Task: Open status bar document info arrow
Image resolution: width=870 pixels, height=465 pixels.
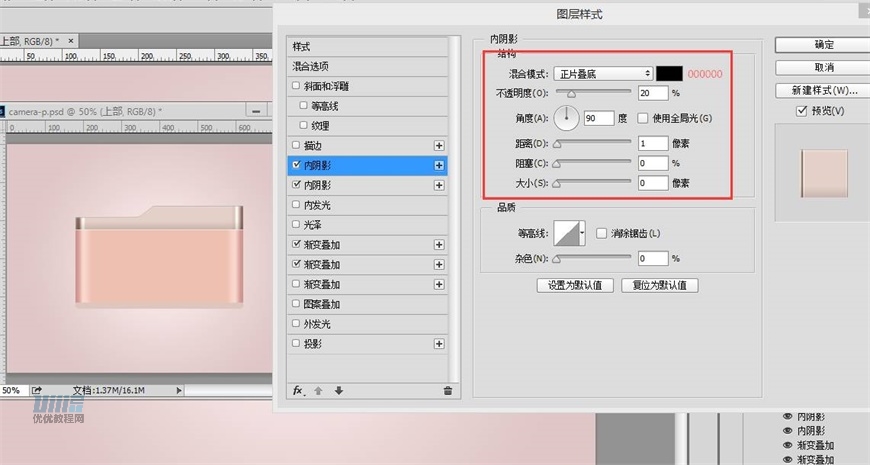Action: [x=179, y=390]
